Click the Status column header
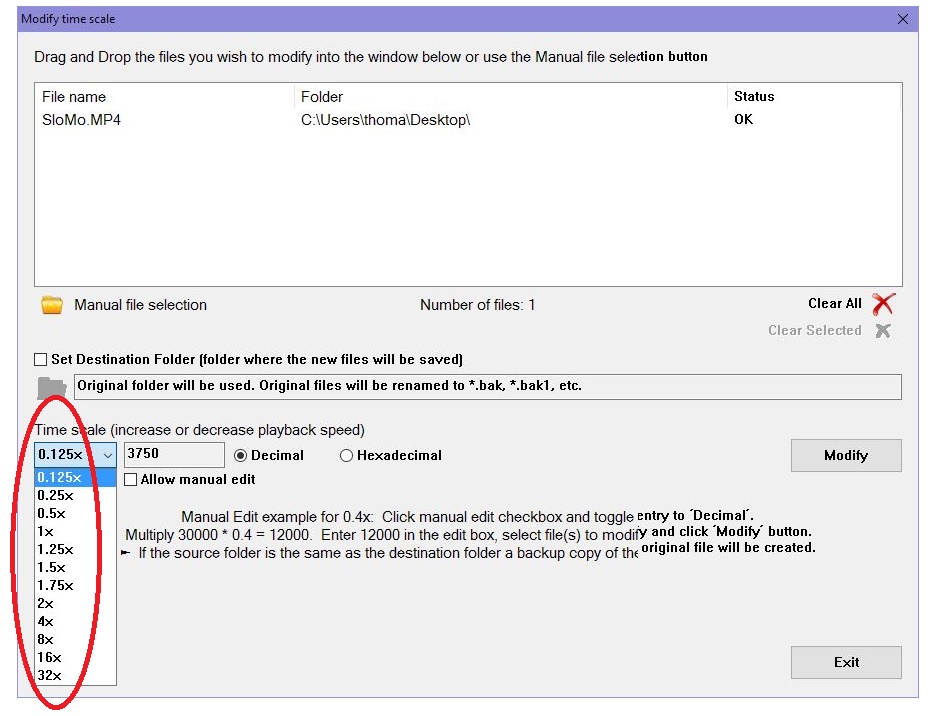 pyautogui.click(x=754, y=97)
